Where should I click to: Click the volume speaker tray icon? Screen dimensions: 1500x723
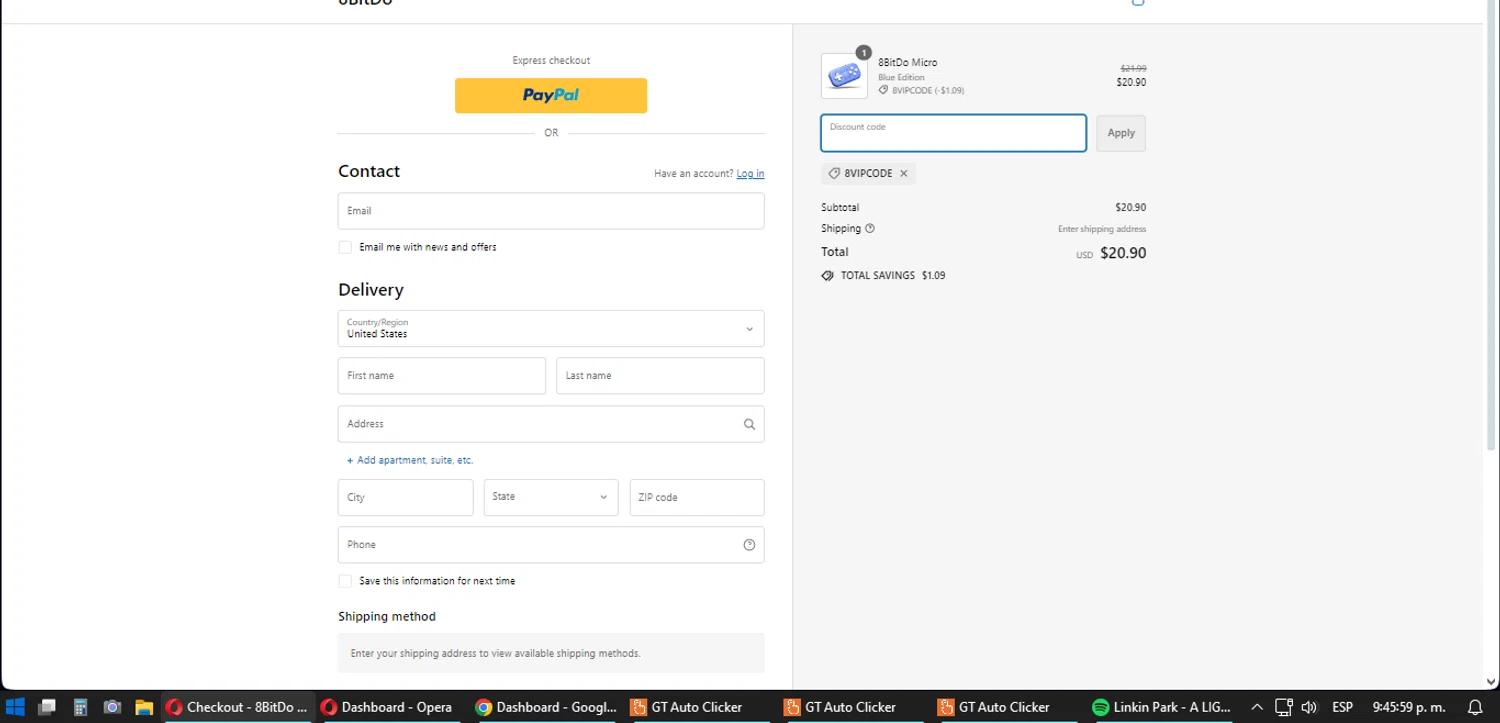pyautogui.click(x=1309, y=707)
